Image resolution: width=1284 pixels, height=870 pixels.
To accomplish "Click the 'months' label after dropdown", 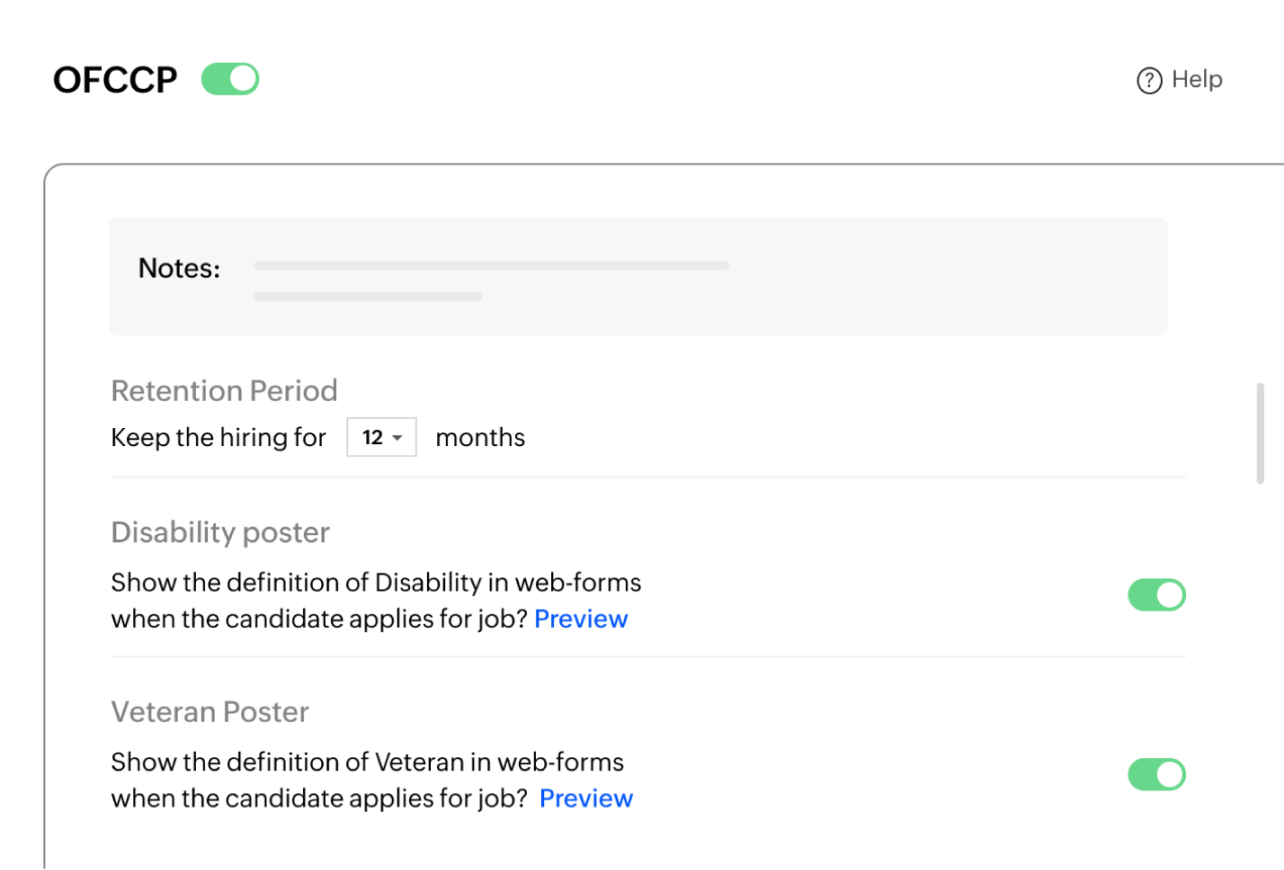I will click(480, 438).
